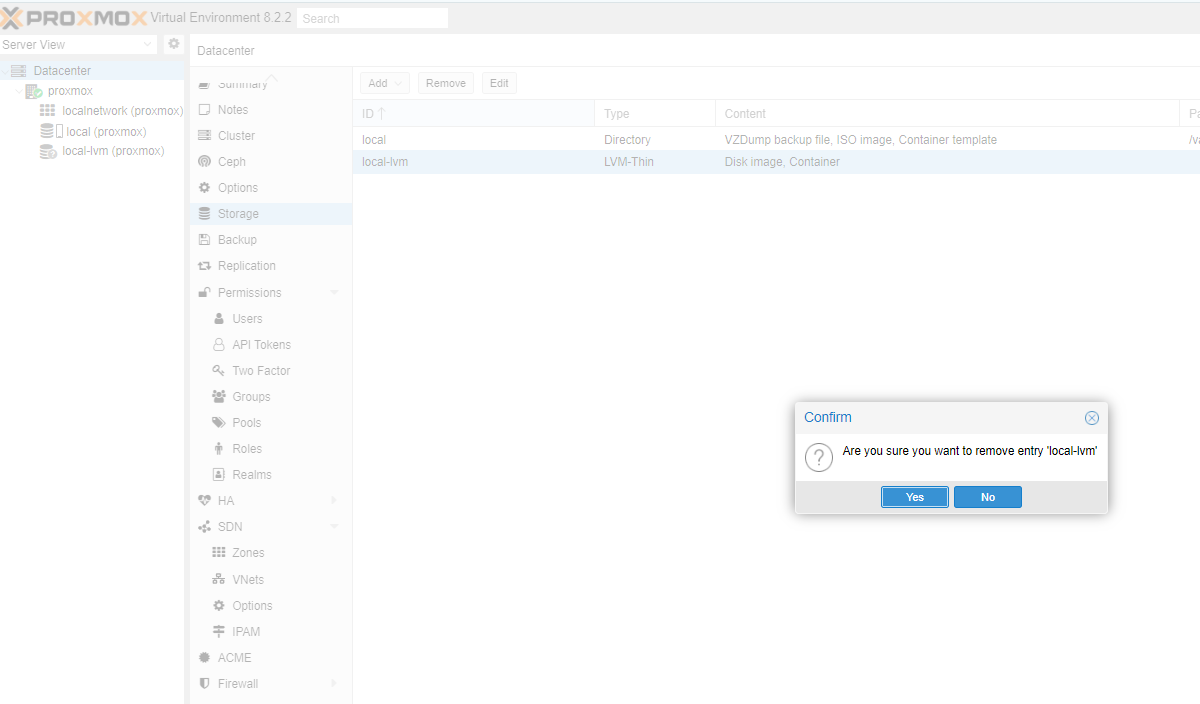The image size is (1200, 704).
Task: Click the HA heartbeat icon
Action: pos(205,501)
